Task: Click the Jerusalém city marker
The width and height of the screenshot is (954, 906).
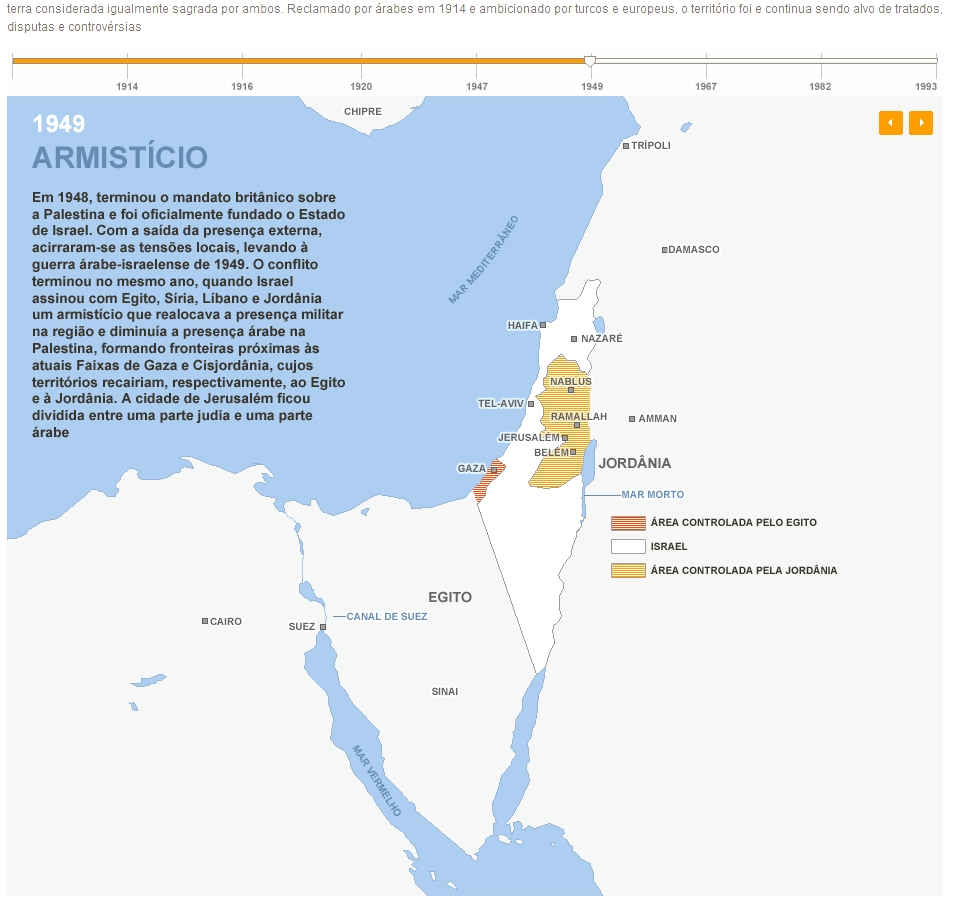Action: (x=565, y=438)
